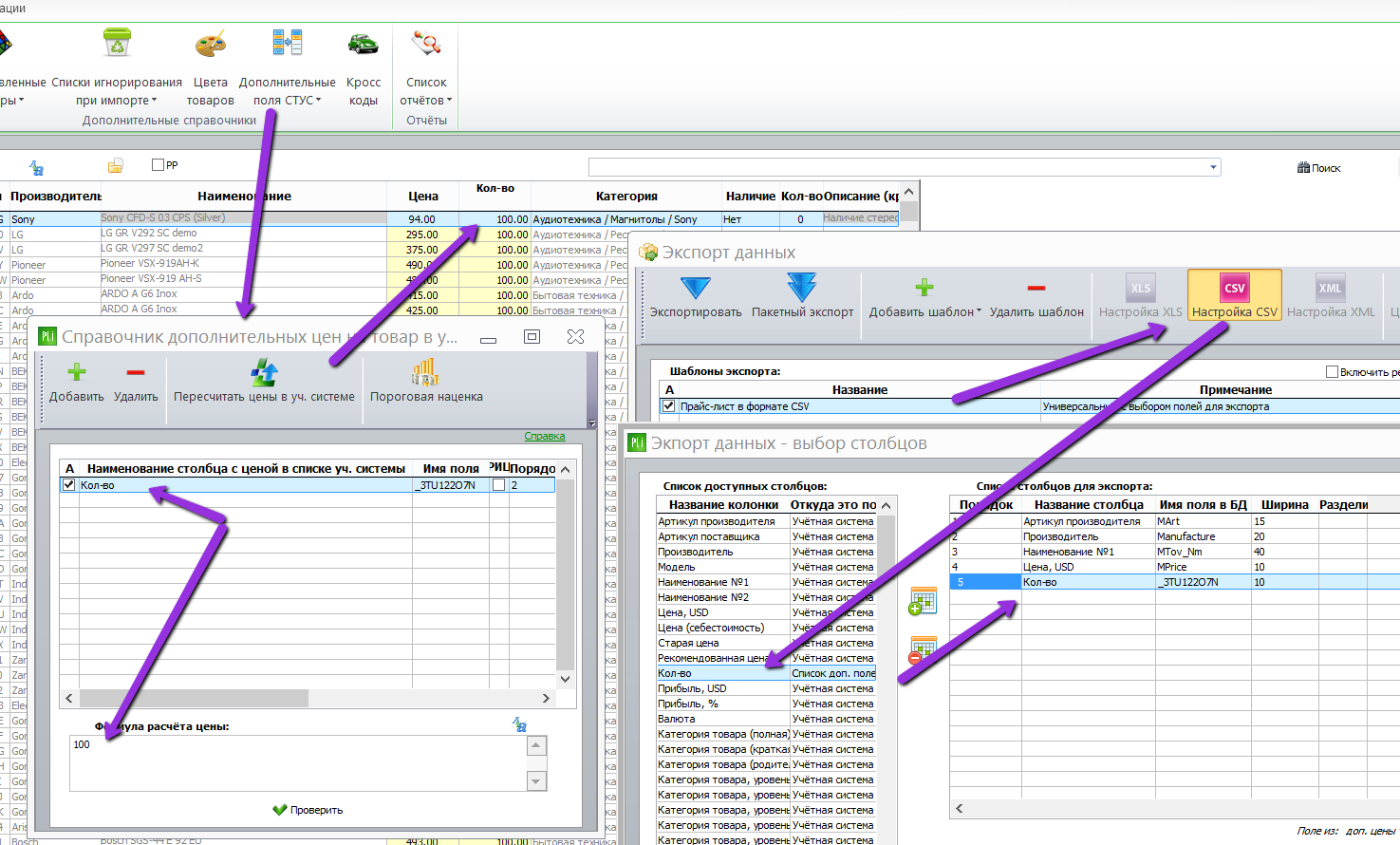Click sort icon above formula field
This screenshot has height=845, width=1400.
[x=519, y=724]
